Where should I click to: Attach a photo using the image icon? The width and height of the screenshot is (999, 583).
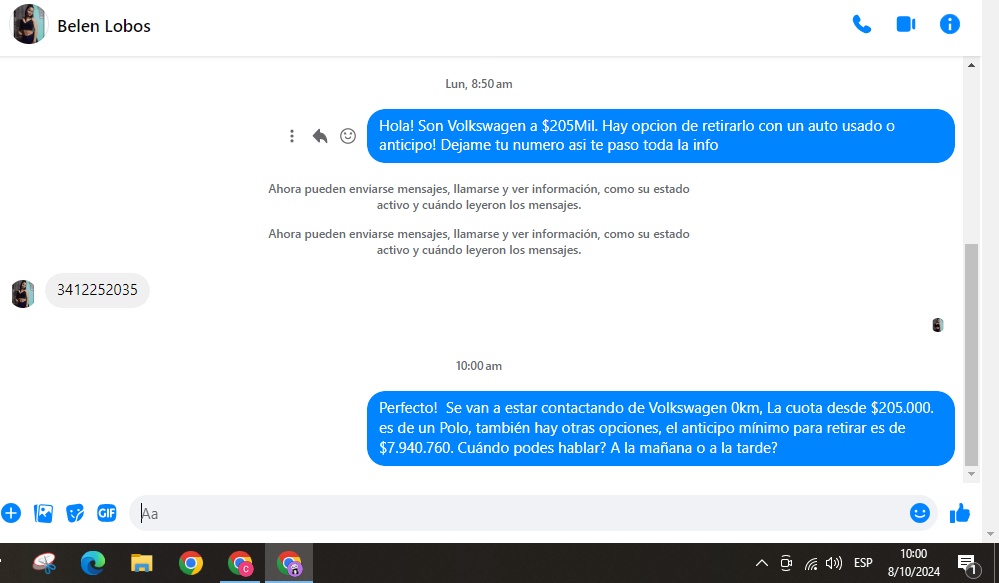pyautogui.click(x=43, y=513)
